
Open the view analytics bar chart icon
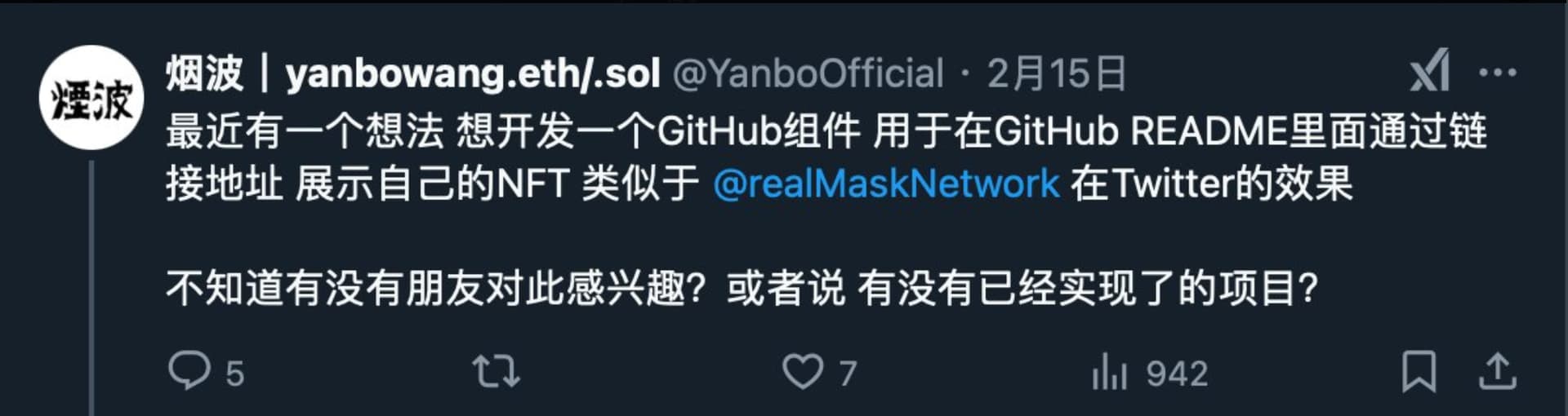[1109, 371]
